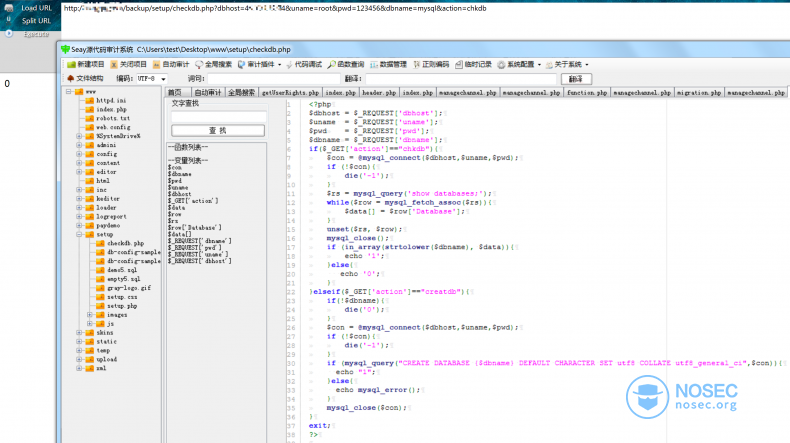This screenshot has width=790, height=443.
Task: Select the skins folder in the tree
Action: click(105, 333)
